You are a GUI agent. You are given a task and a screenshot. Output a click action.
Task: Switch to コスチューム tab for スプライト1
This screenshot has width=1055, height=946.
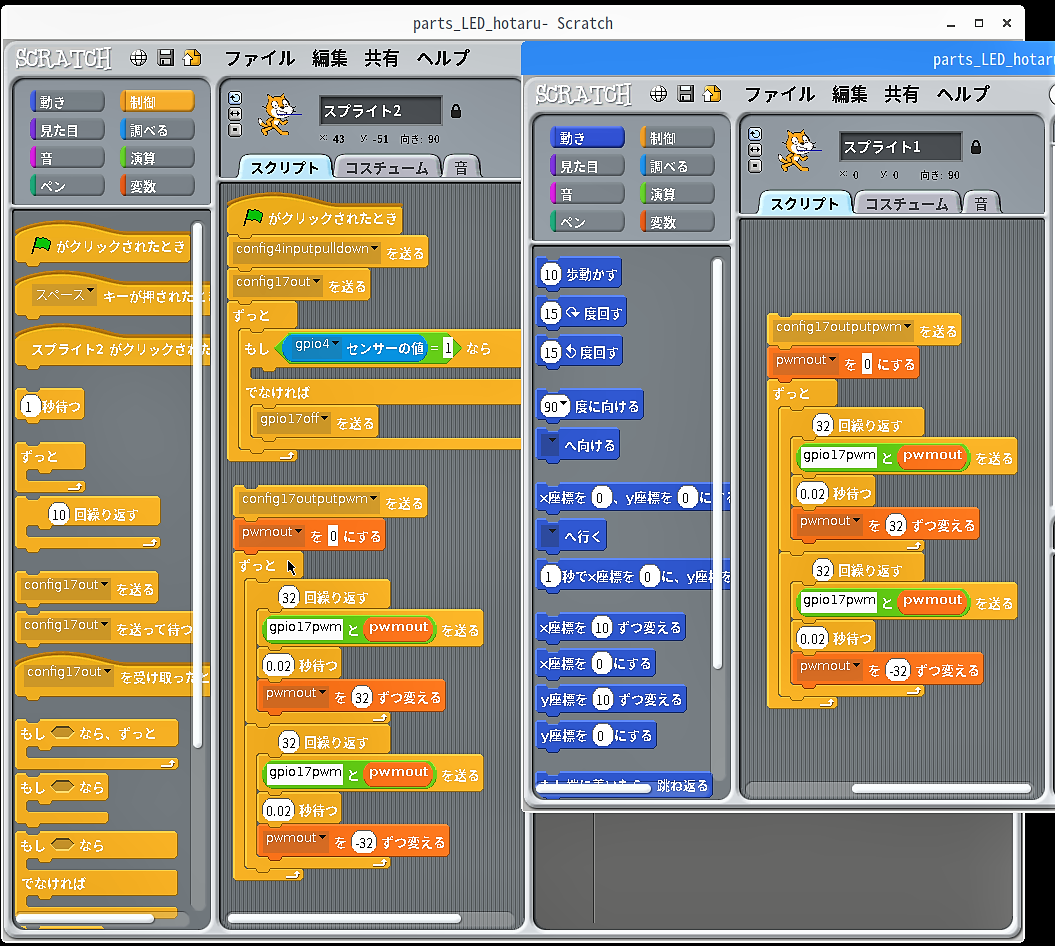[907, 204]
